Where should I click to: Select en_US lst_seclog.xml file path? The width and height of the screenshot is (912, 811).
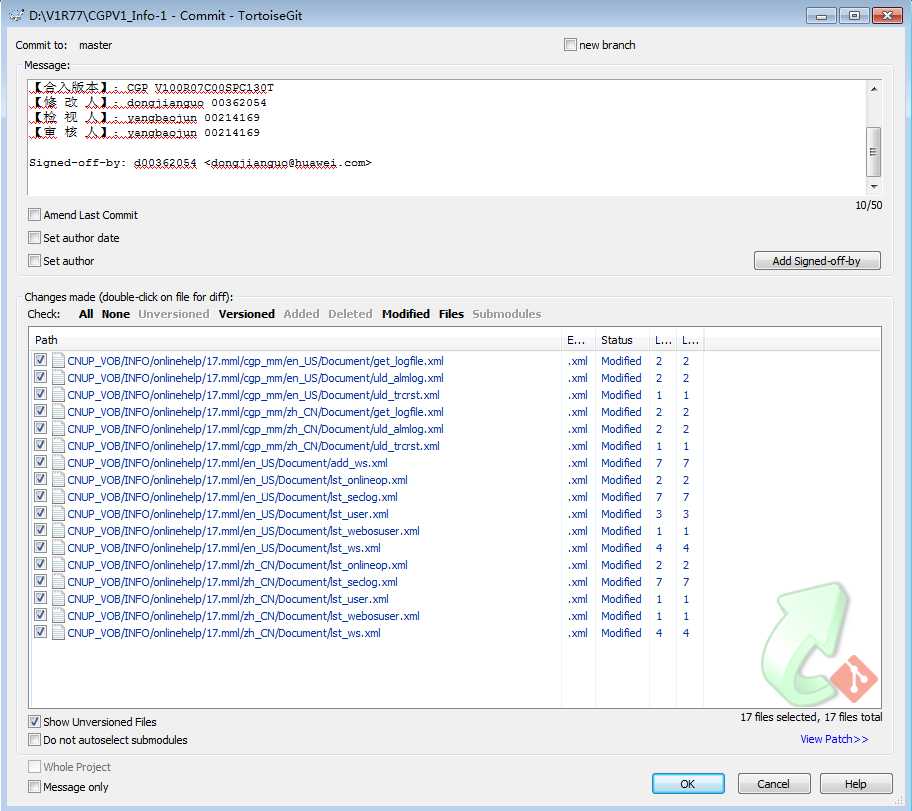click(233, 497)
